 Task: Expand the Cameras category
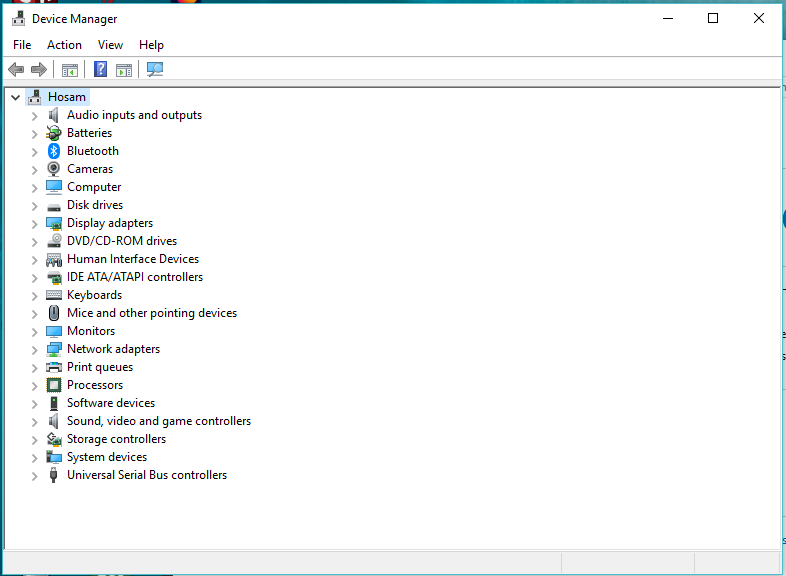point(34,170)
